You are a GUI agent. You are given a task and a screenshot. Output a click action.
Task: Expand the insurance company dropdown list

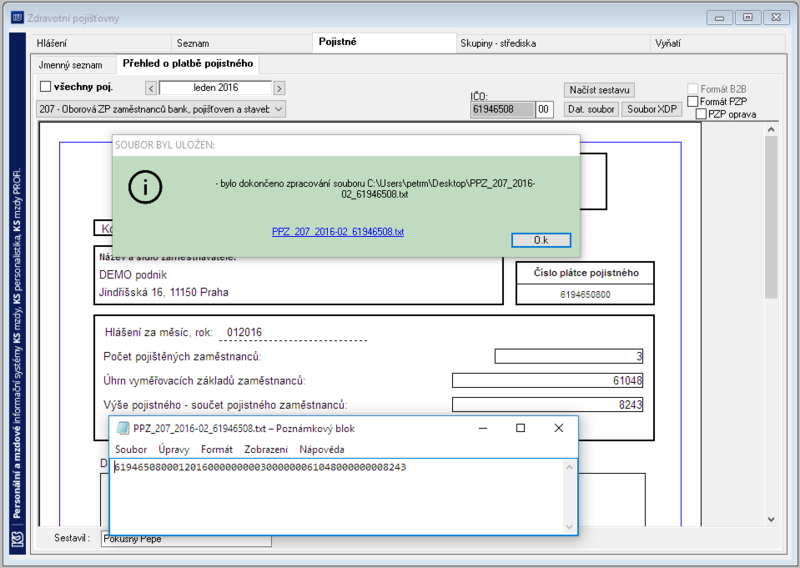tap(279, 109)
